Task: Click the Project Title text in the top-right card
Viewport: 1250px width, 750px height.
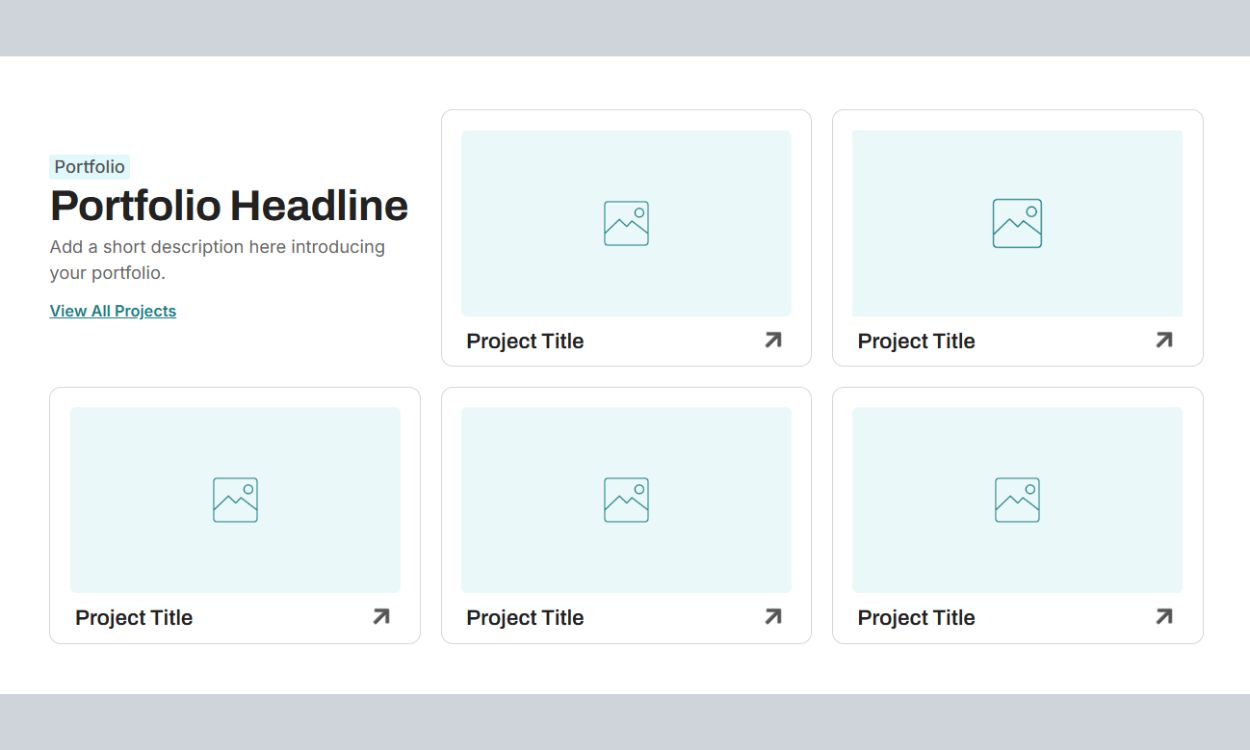Action: click(916, 341)
